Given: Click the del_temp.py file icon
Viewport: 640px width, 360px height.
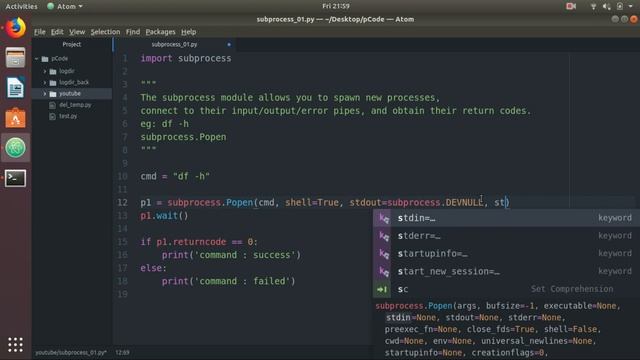Looking at the screenshot, I should (x=52, y=105).
